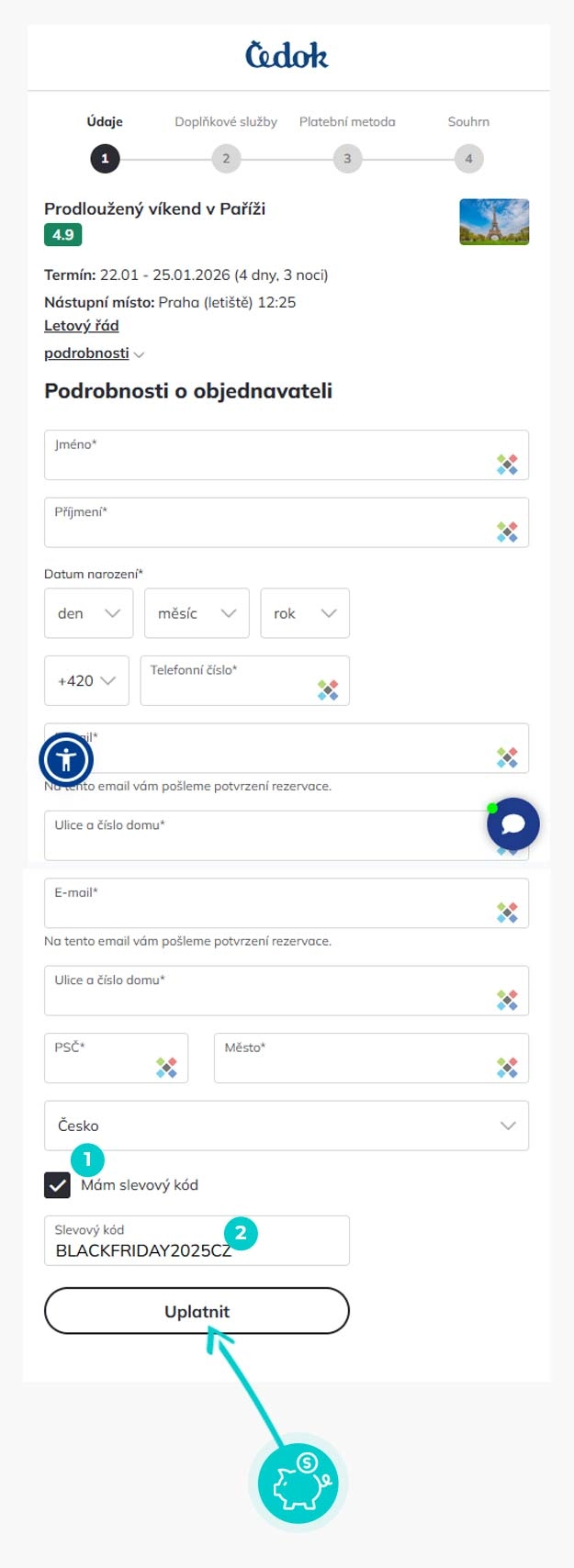Screen dimensions: 574x1568
Task: Jump to step 4 Souhrn
Action: coord(468,159)
